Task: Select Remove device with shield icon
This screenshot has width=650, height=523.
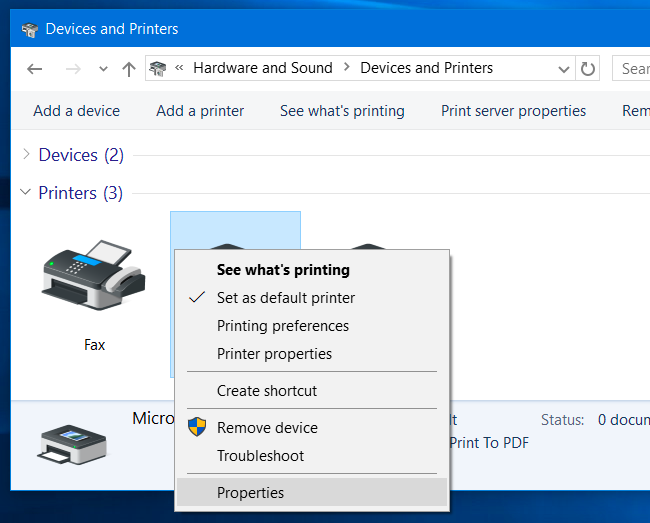Action: pos(267,427)
